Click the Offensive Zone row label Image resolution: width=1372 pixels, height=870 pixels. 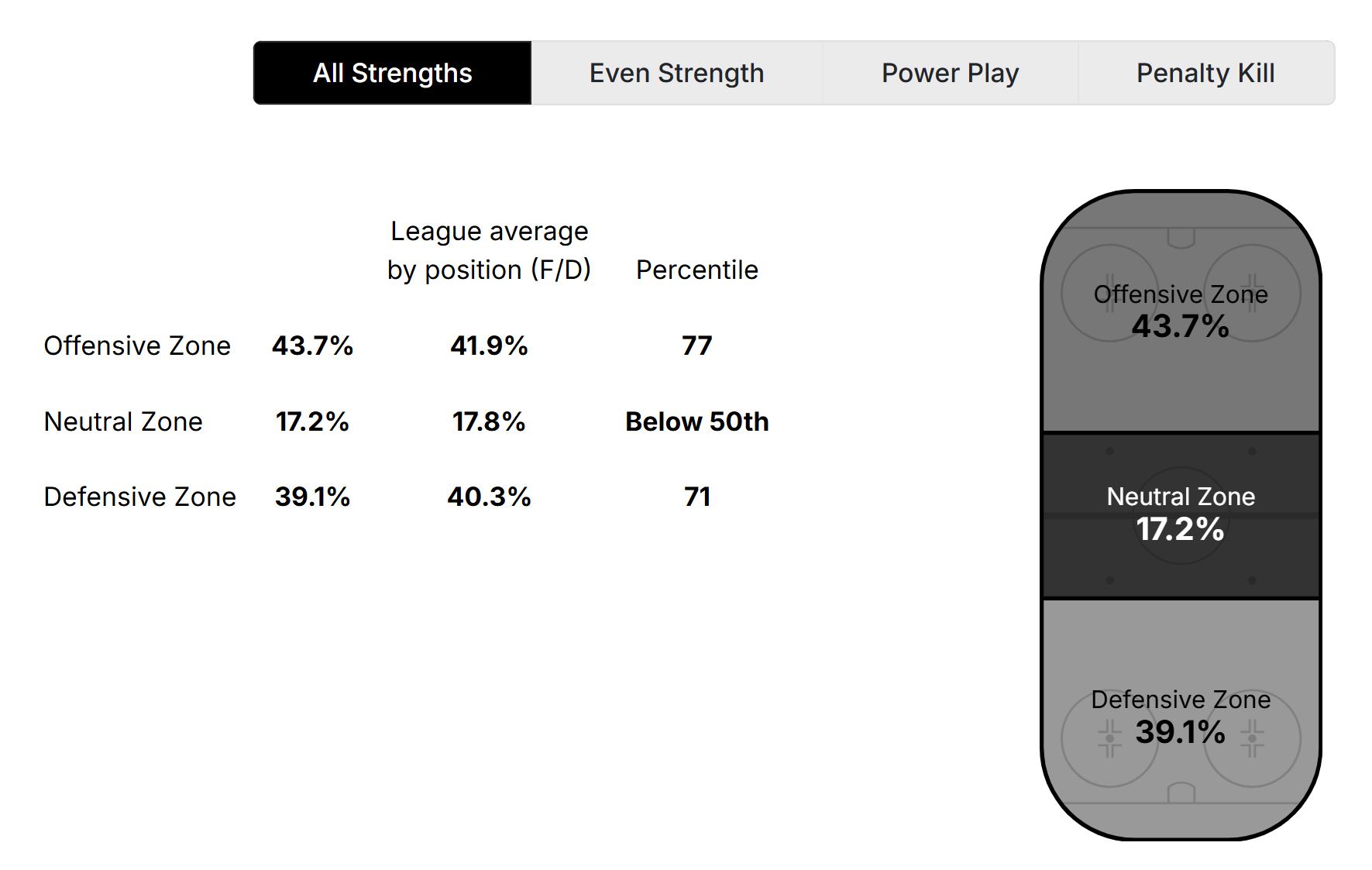(x=137, y=346)
